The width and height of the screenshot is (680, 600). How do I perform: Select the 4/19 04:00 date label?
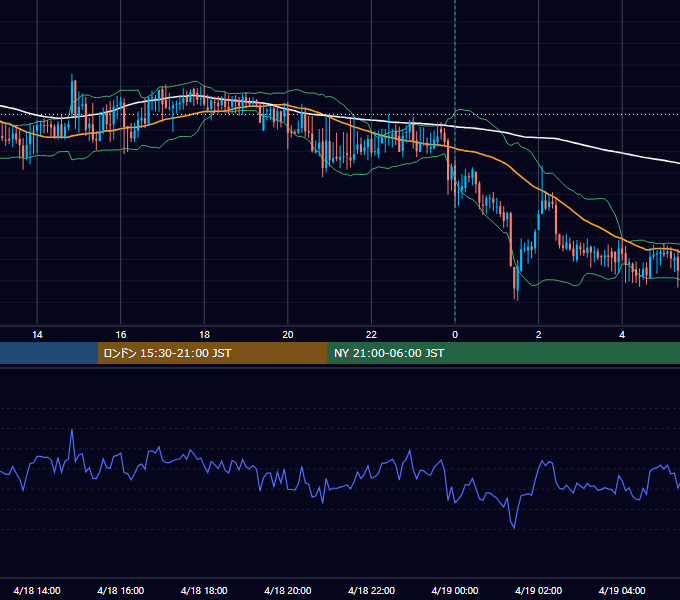pyautogui.click(x=622, y=590)
